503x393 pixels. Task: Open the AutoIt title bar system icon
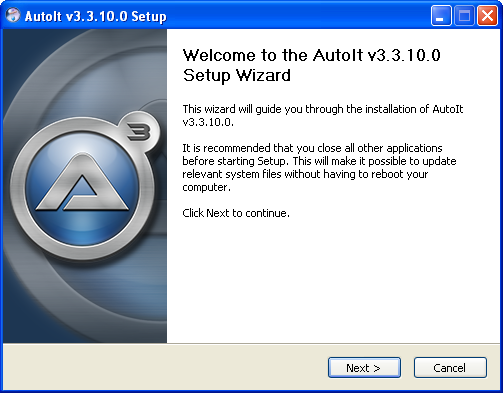pyautogui.click(x=13, y=15)
